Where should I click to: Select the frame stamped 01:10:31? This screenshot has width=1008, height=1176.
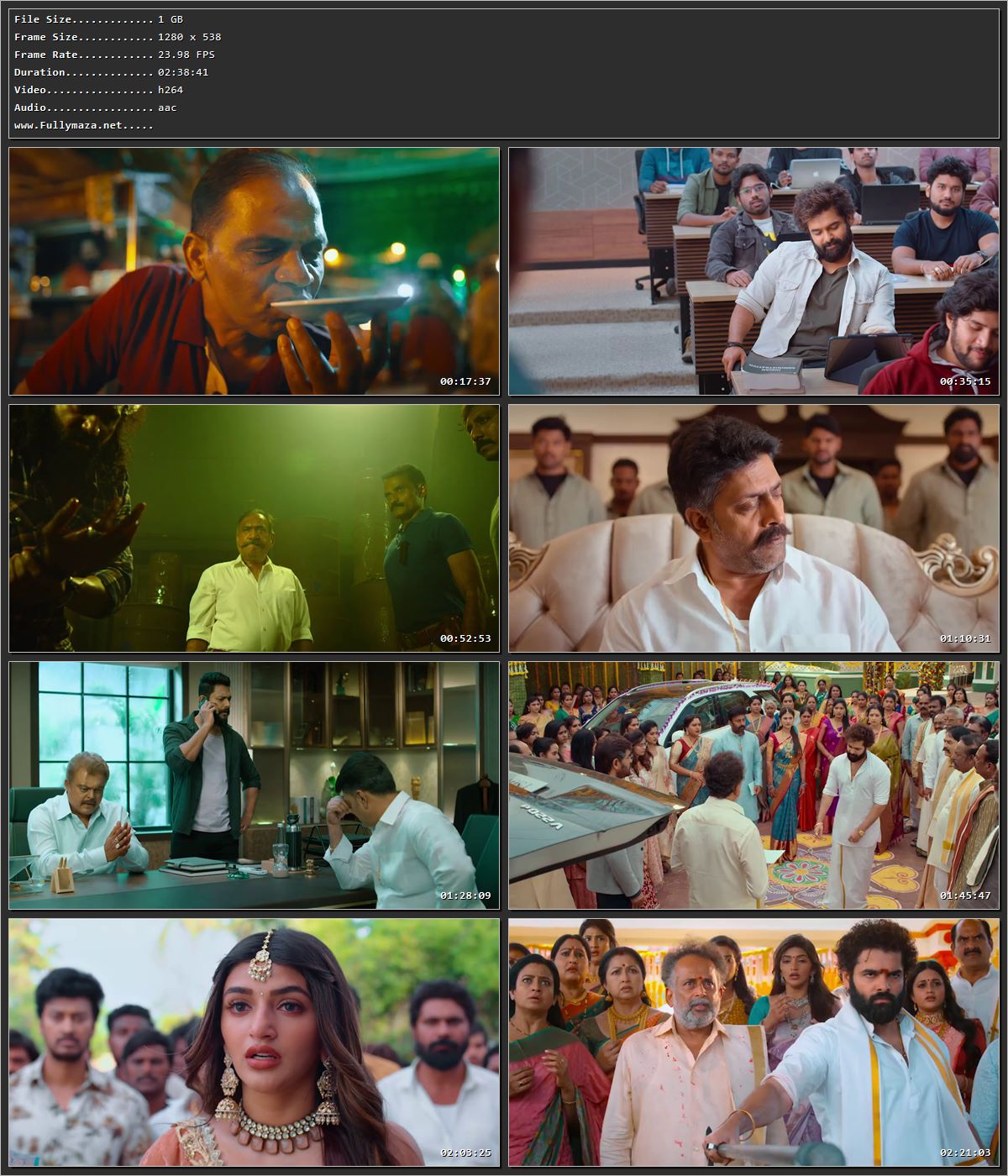753,528
